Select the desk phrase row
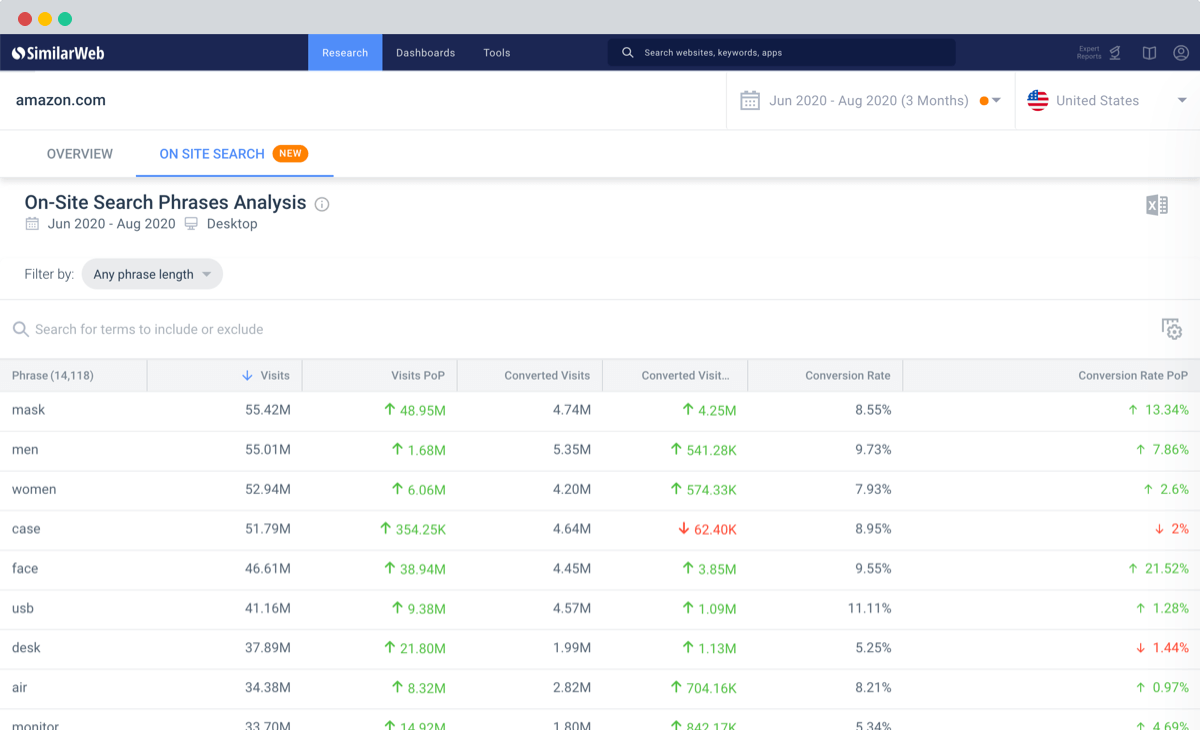Image resolution: width=1200 pixels, height=730 pixels. point(600,648)
